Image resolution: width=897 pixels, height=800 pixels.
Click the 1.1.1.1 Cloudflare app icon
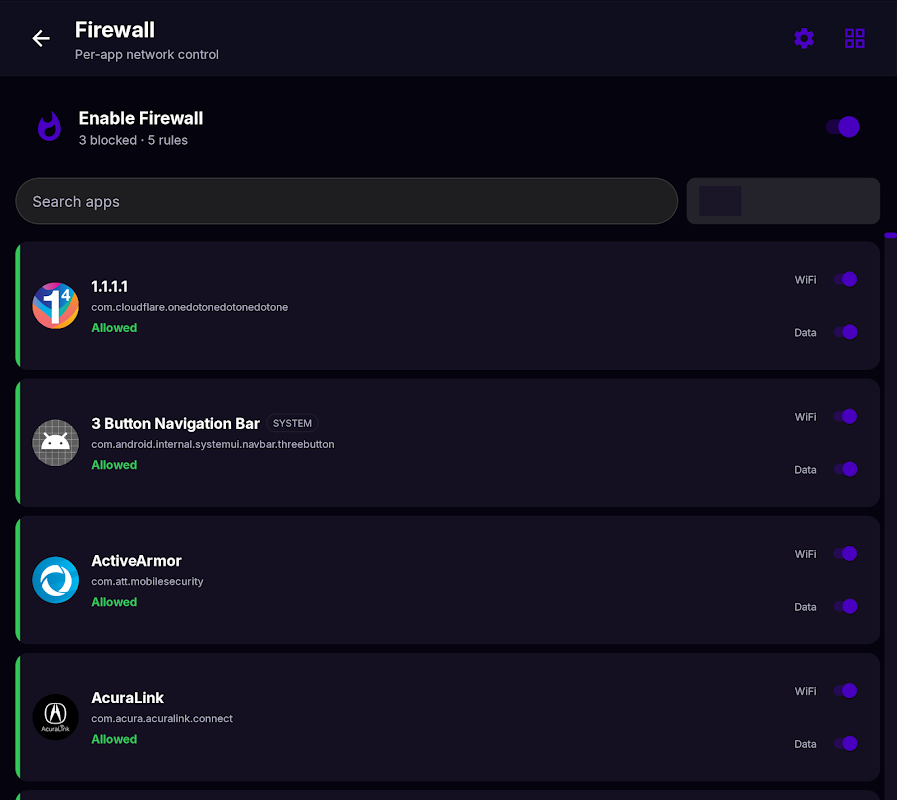[55, 306]
